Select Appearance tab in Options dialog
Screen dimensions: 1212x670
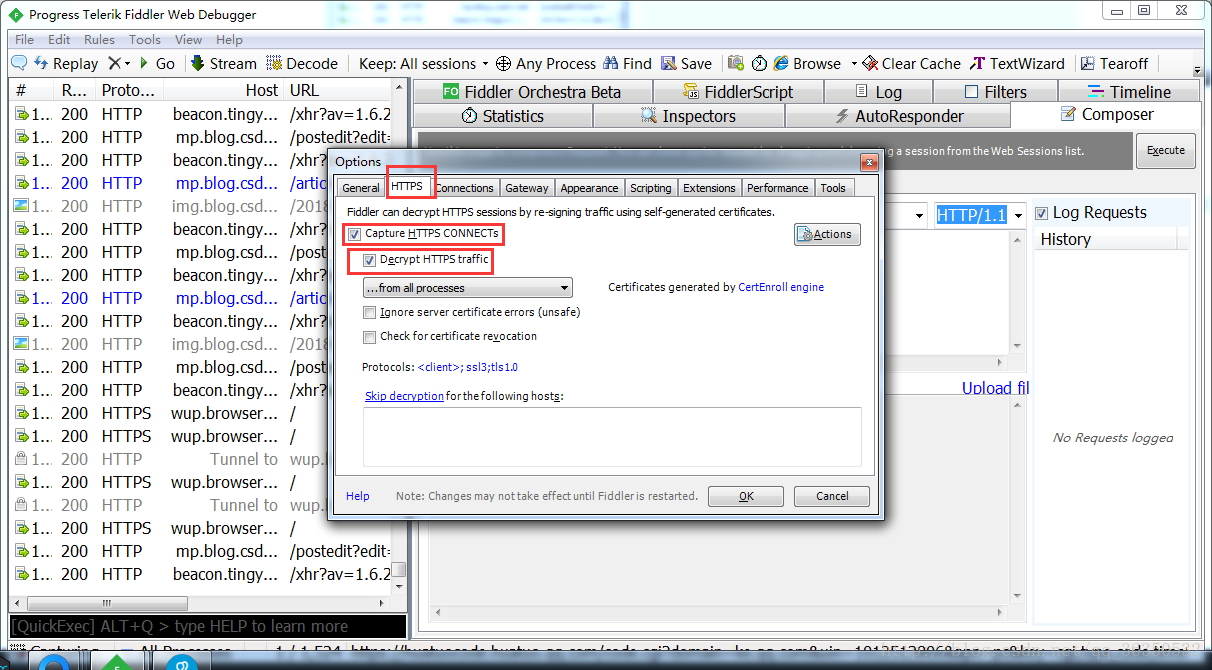tap(589, 188)
